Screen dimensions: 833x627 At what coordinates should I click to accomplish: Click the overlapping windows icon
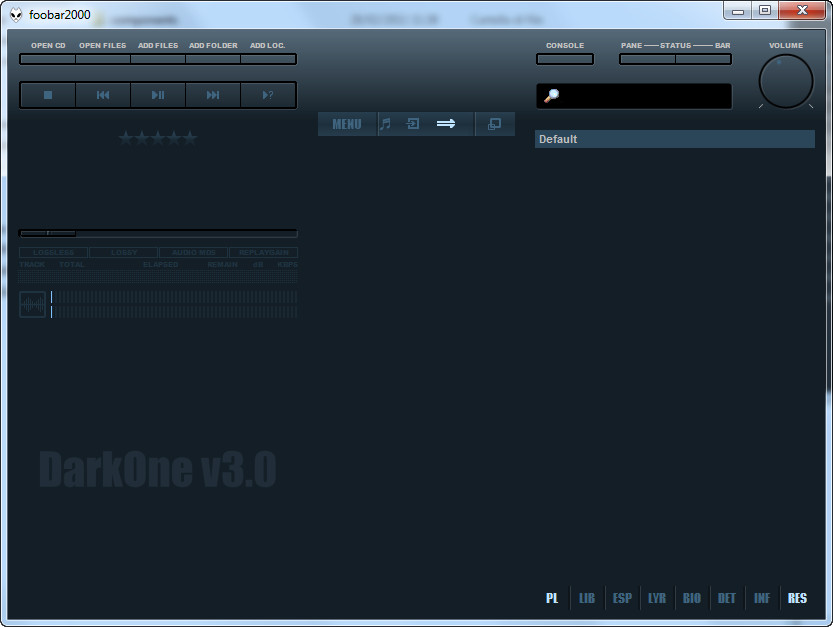[x=494, y=124]
